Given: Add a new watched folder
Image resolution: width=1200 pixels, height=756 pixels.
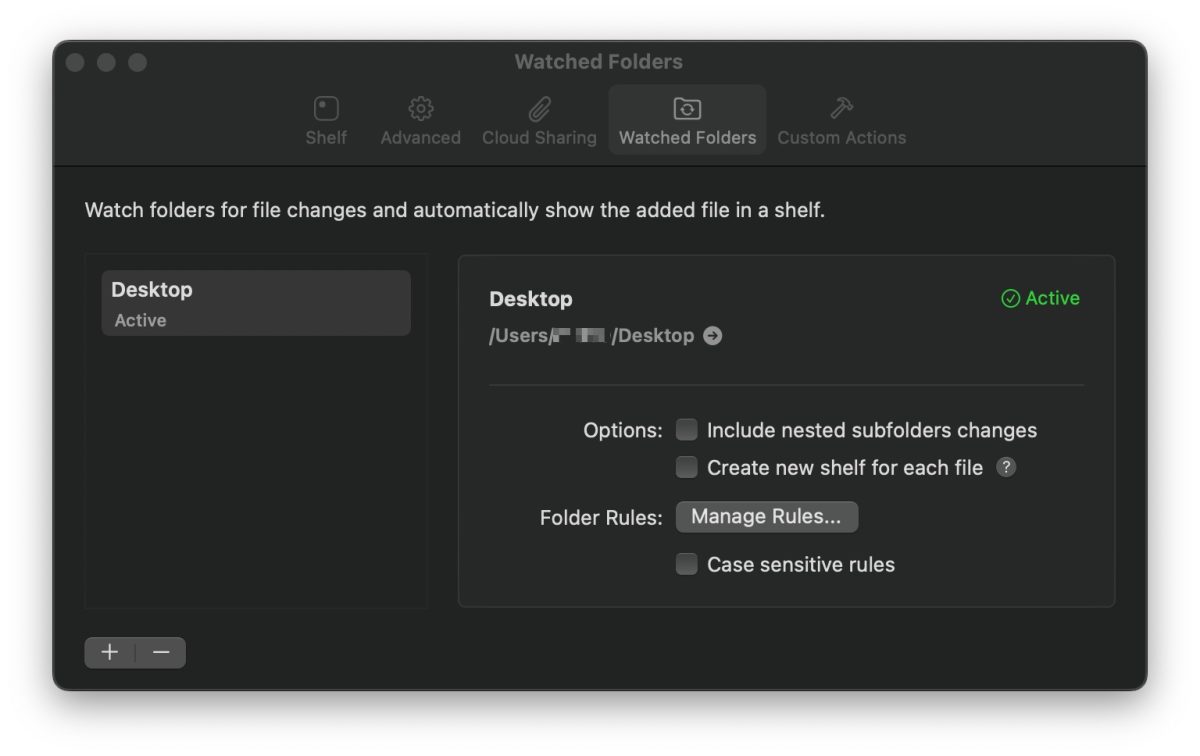Looking at the screenshot, I should click(110, 652).
